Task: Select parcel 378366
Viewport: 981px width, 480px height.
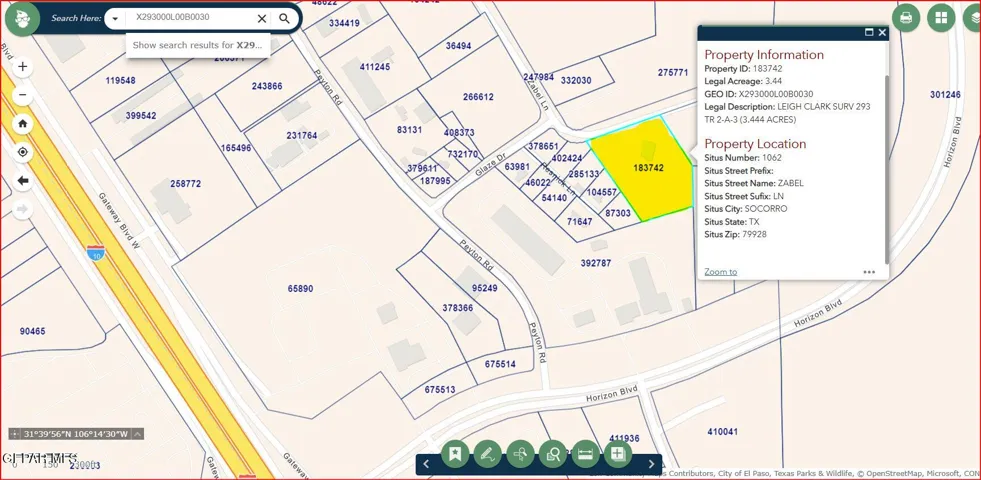Action: point(457,308)
